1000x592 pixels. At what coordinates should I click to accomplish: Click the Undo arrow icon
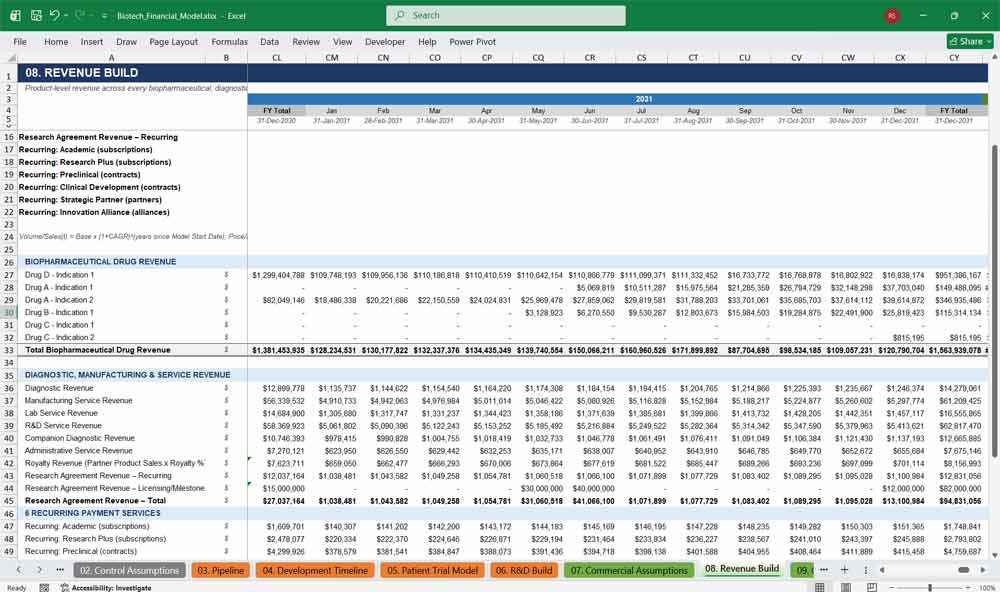(x=55, y=15)
